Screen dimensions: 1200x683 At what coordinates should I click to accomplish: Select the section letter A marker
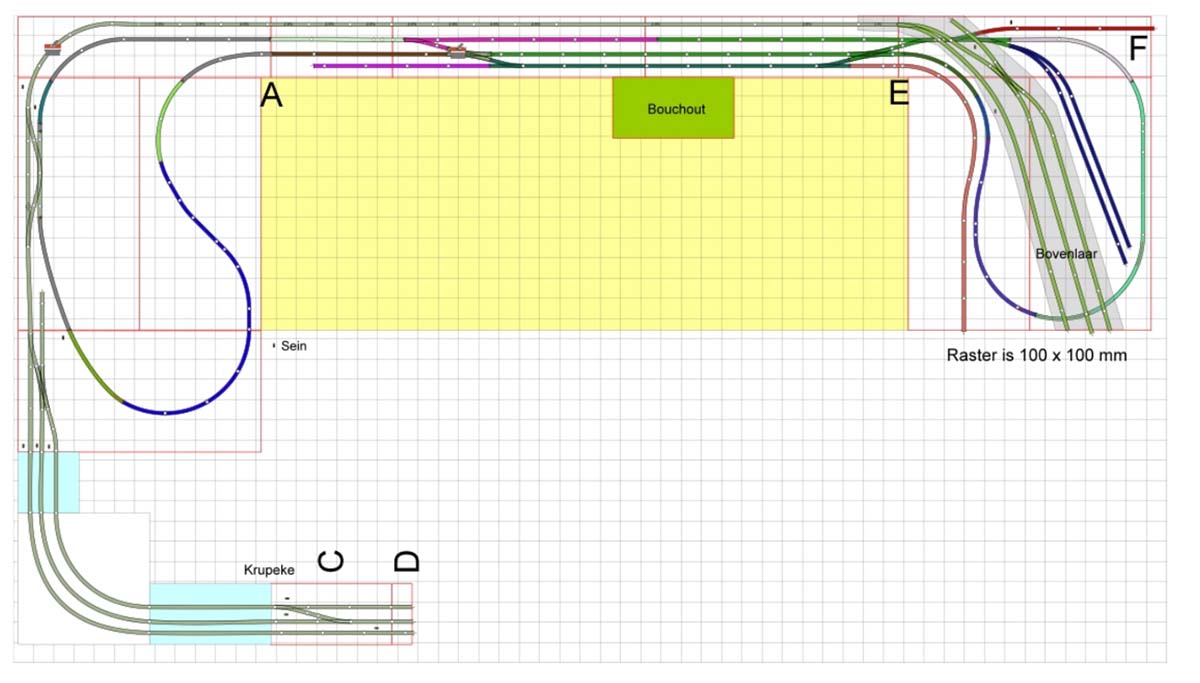pyautogui.click(x=271, y=96)
